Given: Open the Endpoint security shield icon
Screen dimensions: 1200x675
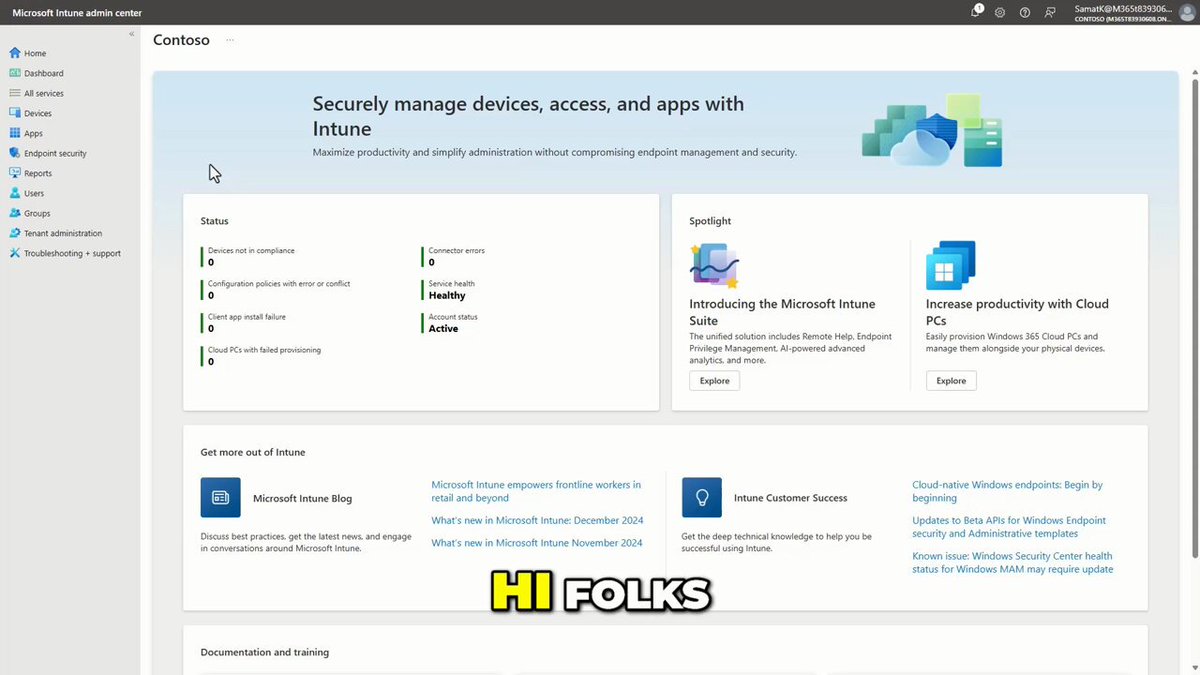Looking at the screenshot, I should coord(15,153).
